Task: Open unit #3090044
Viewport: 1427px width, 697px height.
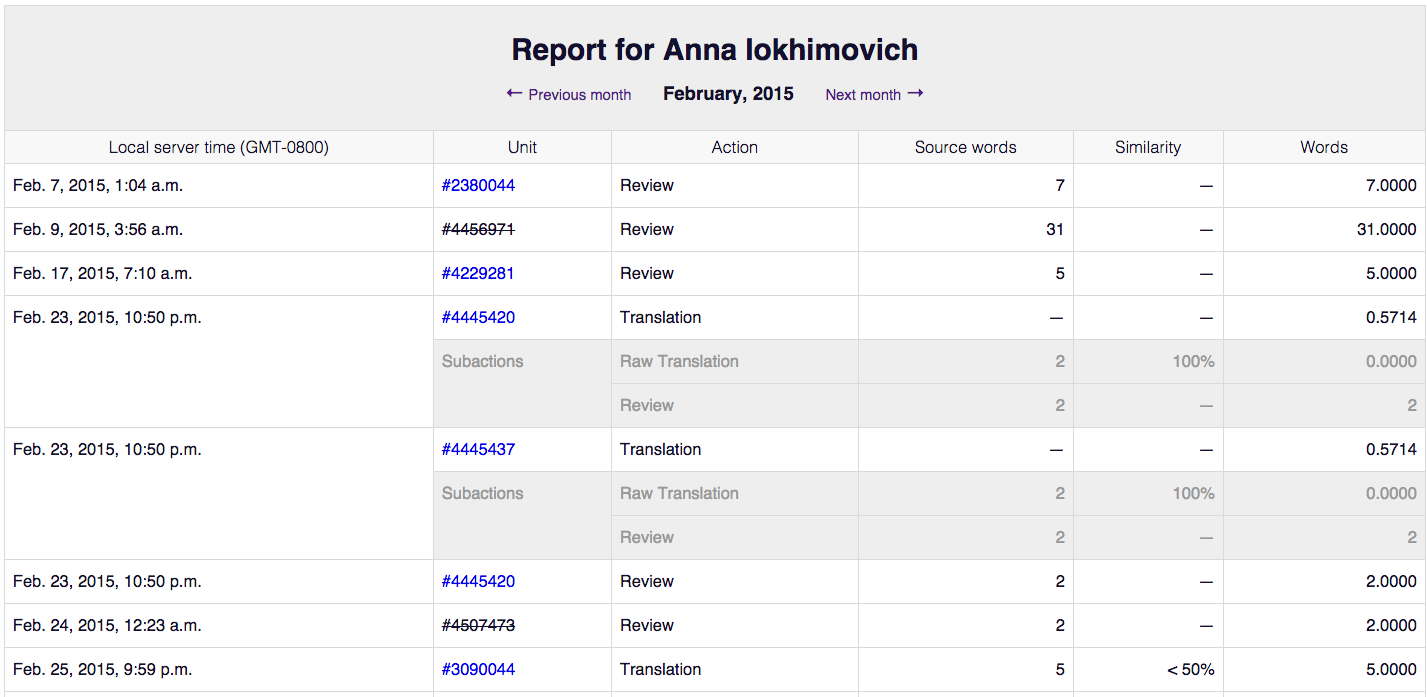Action: pyautogui.click(x=478, y=669)
